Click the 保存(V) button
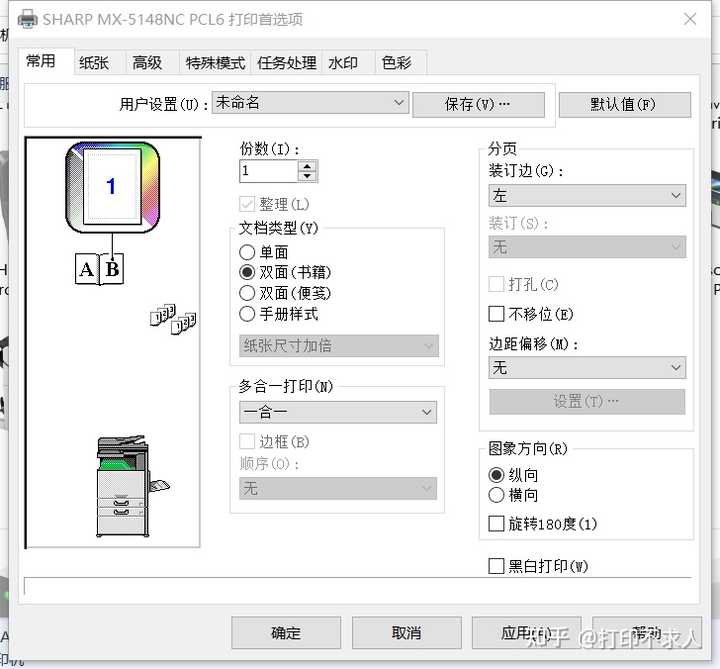720x669 pixels. pos(478,105)
